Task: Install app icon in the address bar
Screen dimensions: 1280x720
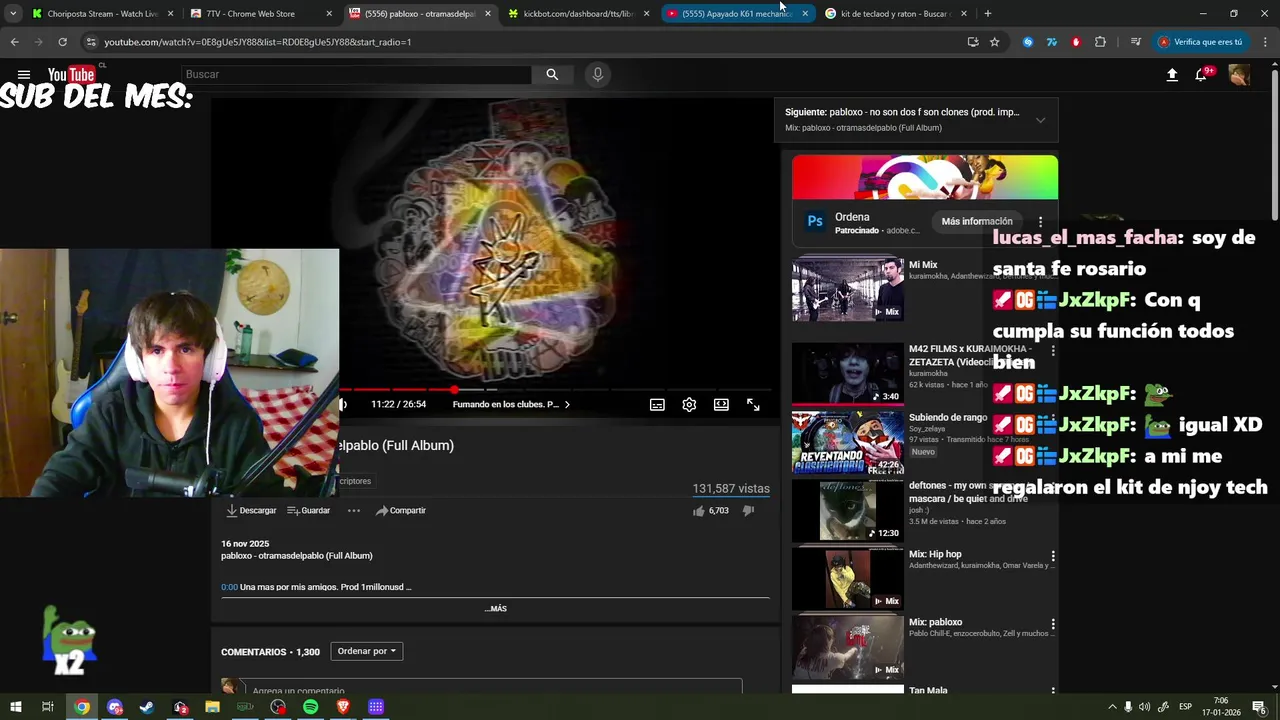Action: (972, 42)
